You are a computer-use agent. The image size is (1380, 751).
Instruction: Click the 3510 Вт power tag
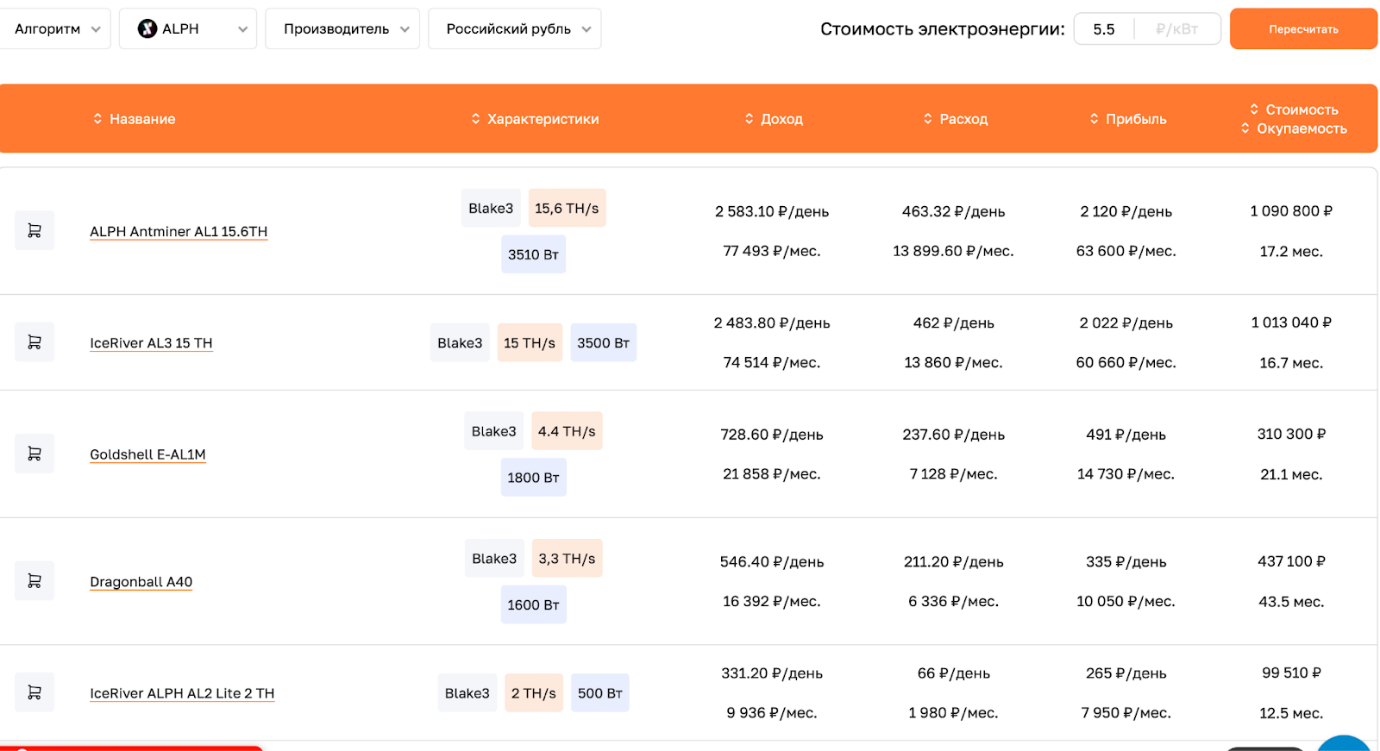[533, 255]
